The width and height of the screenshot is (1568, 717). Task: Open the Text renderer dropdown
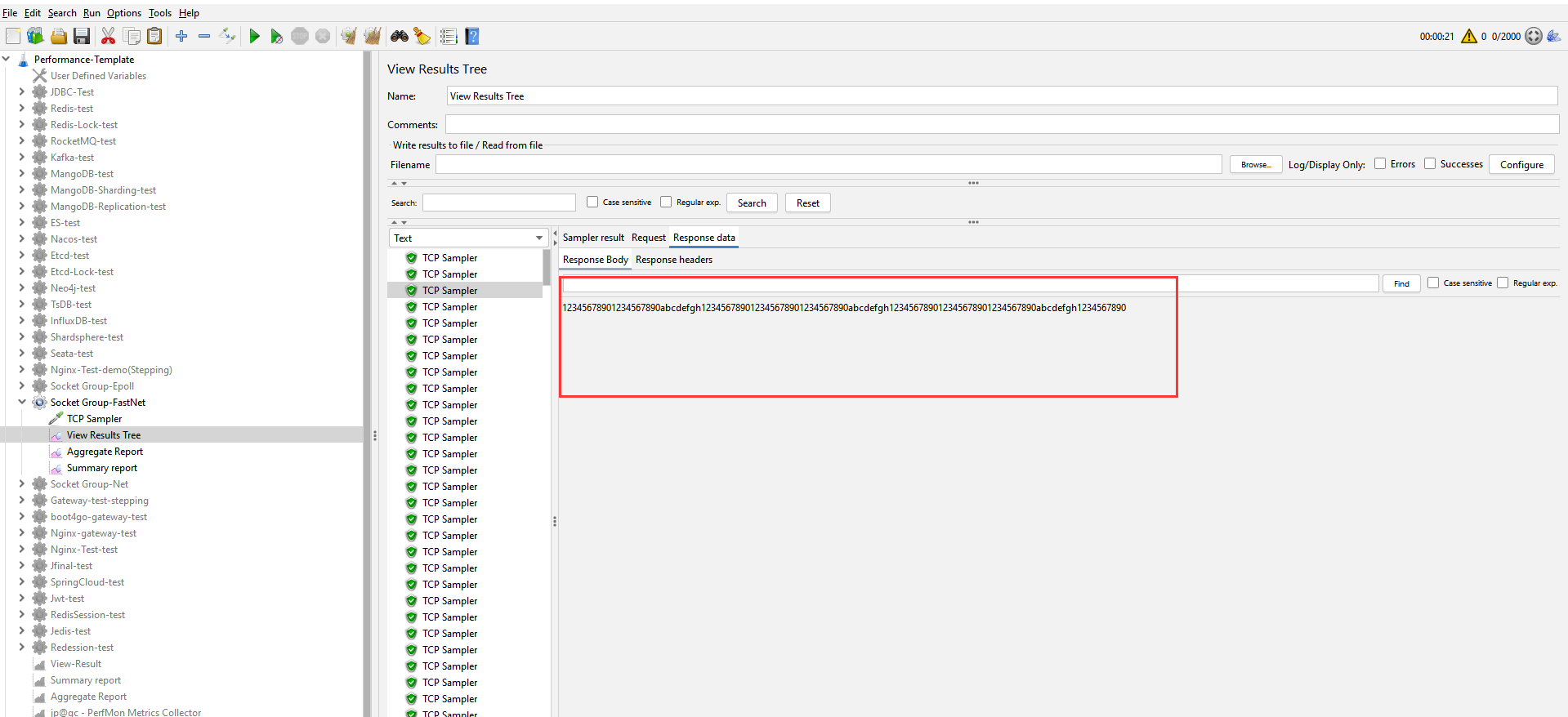pos(467,238)
